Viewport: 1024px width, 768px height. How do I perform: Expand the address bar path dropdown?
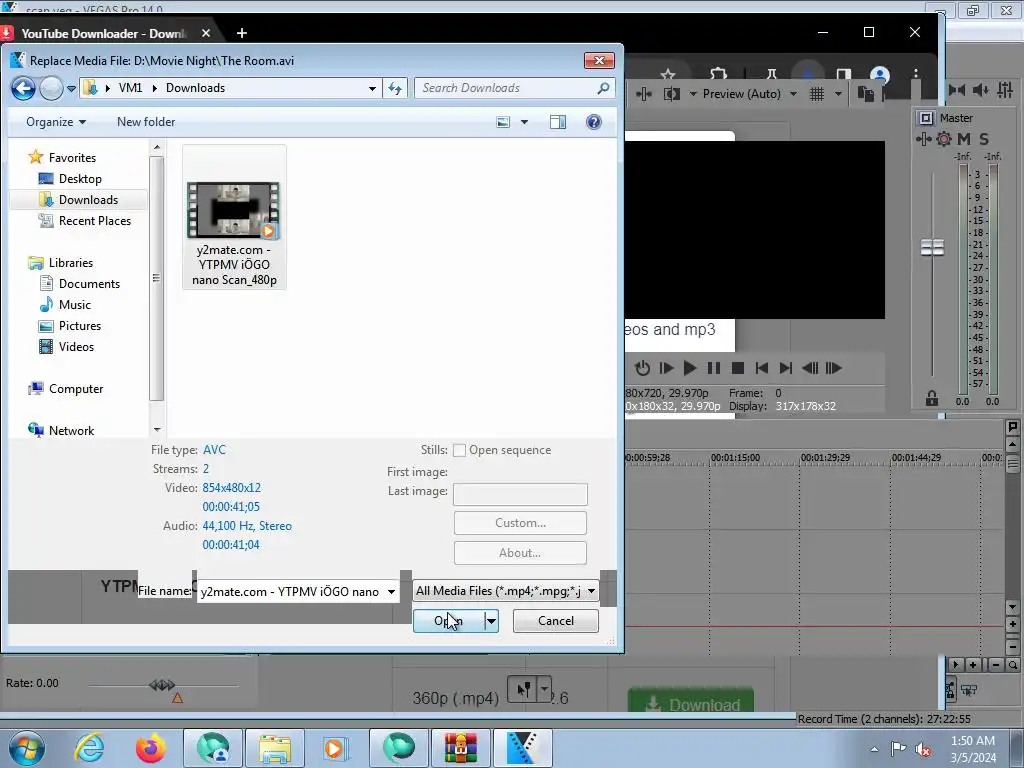(x=372, y=88)
